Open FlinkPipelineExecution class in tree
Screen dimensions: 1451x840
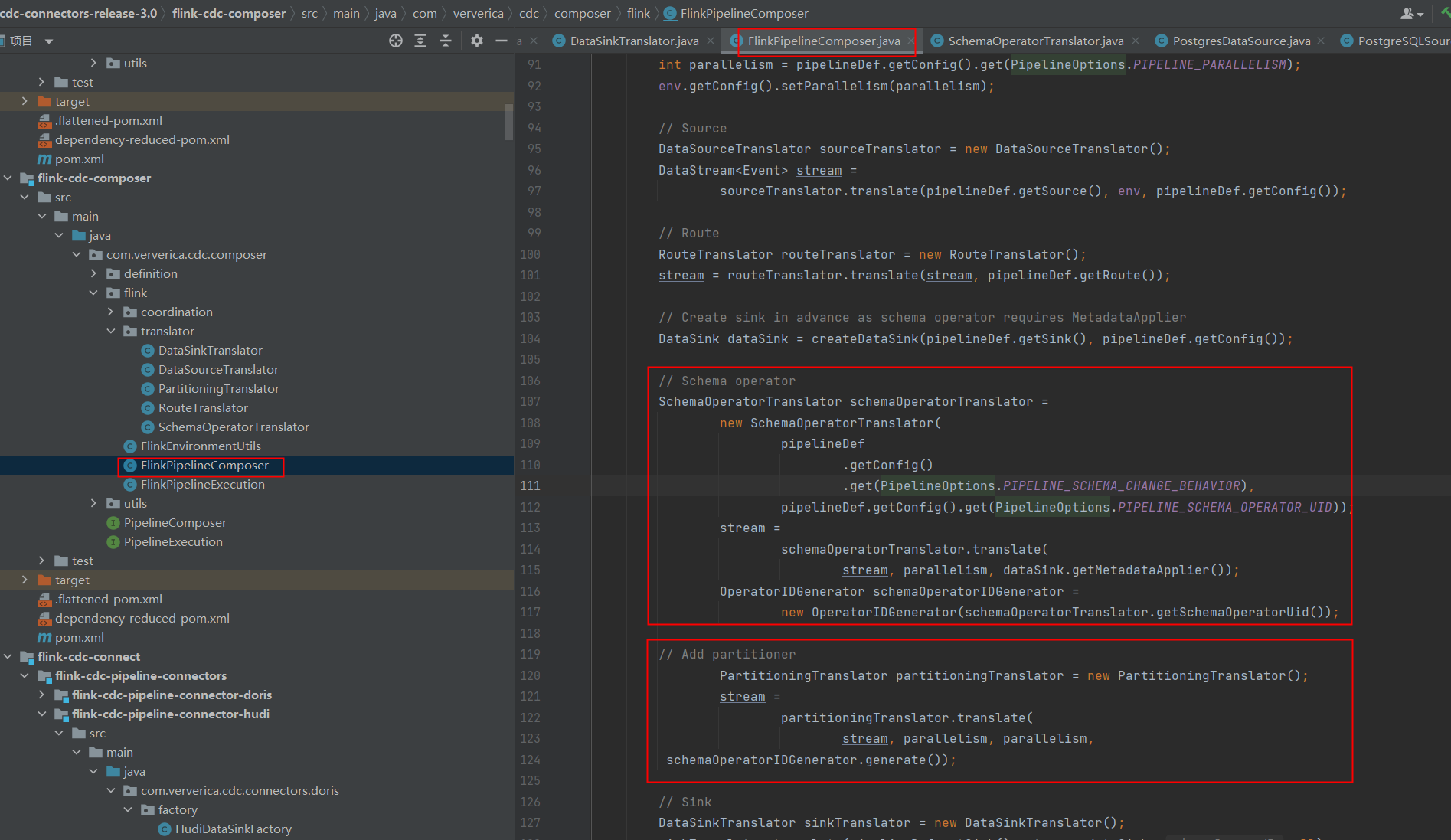202,484
